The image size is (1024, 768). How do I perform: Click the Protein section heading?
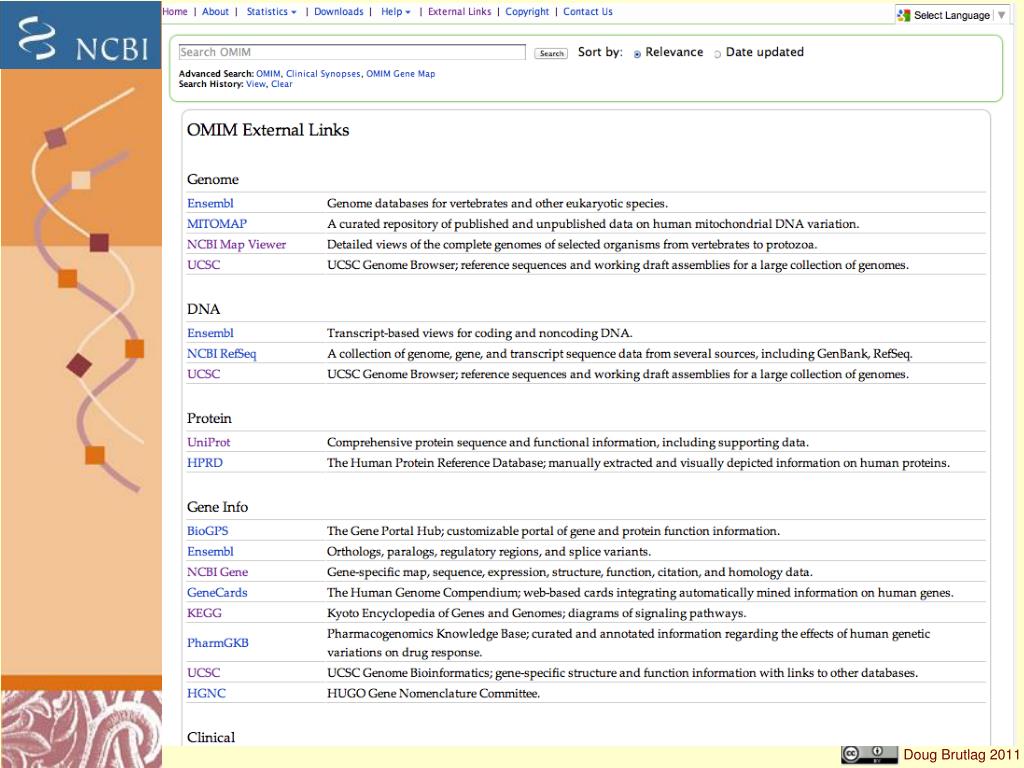[x=209, y=419]
